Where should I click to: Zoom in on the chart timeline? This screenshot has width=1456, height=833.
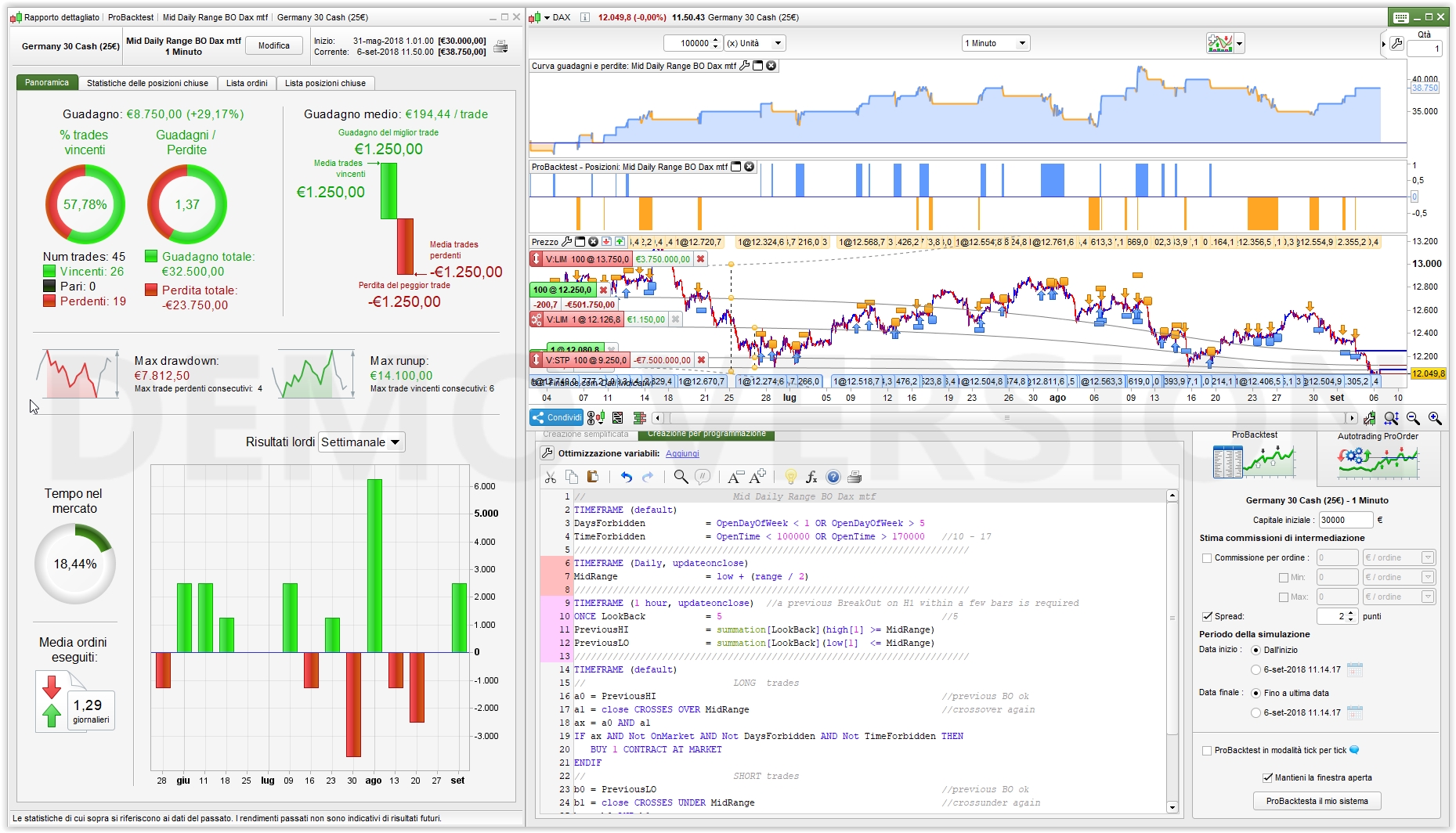coord(1435,418)
